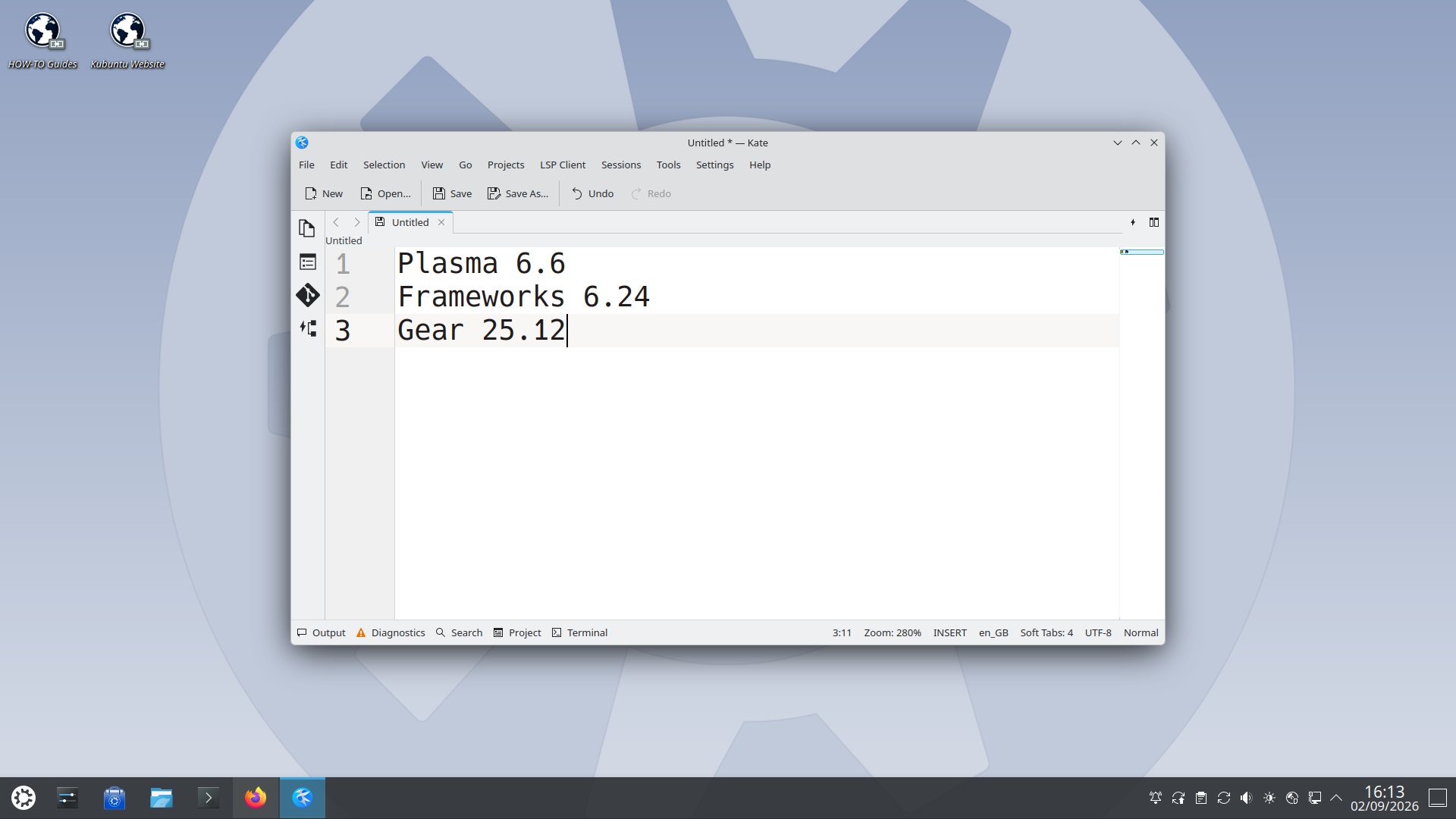Click the minimap scrollbar preview
1456x819 pixels.
coord(1141,252)
